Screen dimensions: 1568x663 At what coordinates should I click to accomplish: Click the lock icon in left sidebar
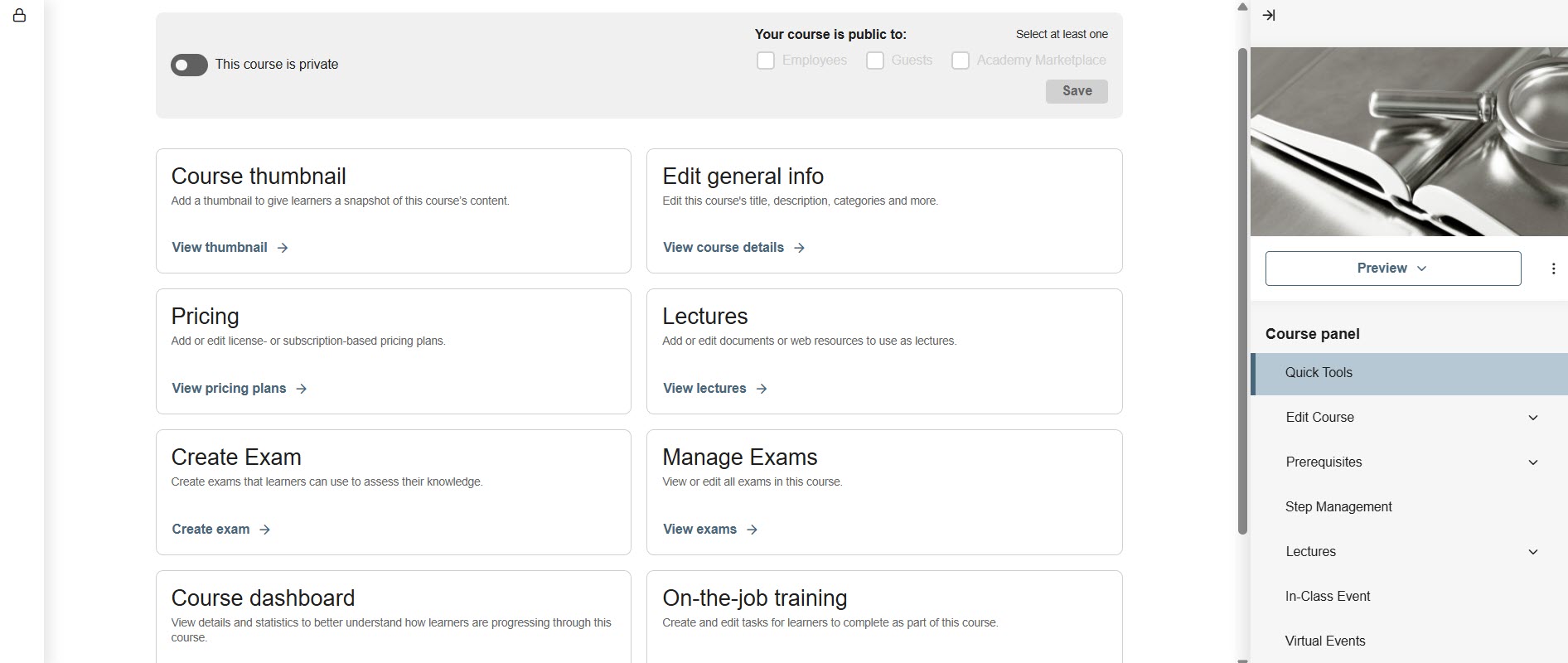coord(19,16)
